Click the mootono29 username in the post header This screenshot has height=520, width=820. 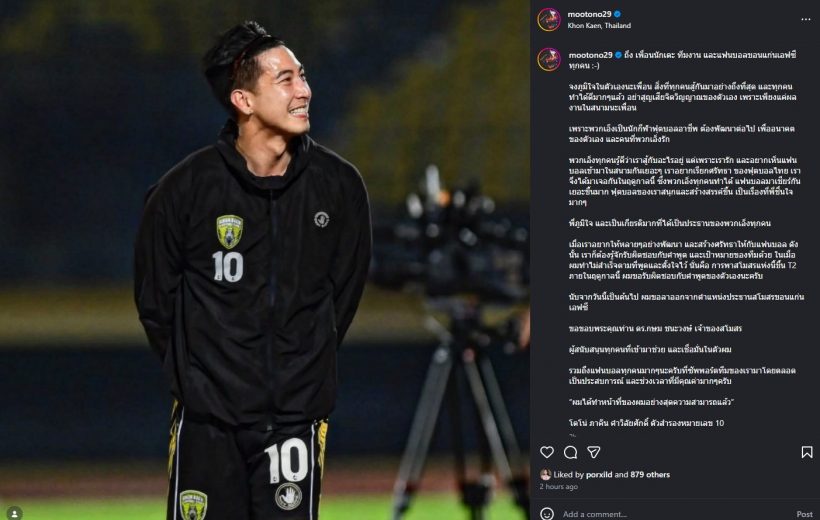[x=589, y=14]
